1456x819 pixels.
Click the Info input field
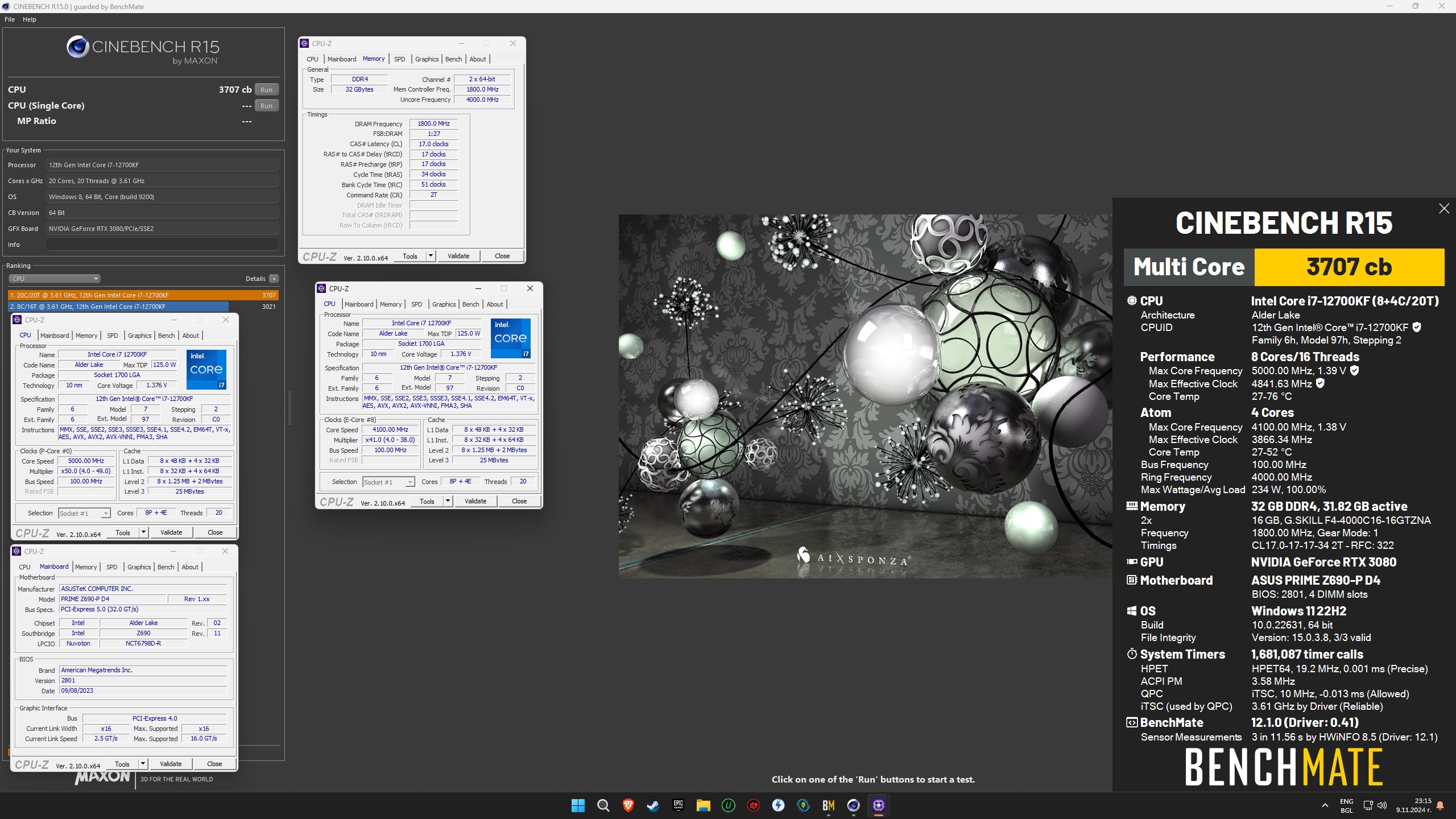[163, 245]
